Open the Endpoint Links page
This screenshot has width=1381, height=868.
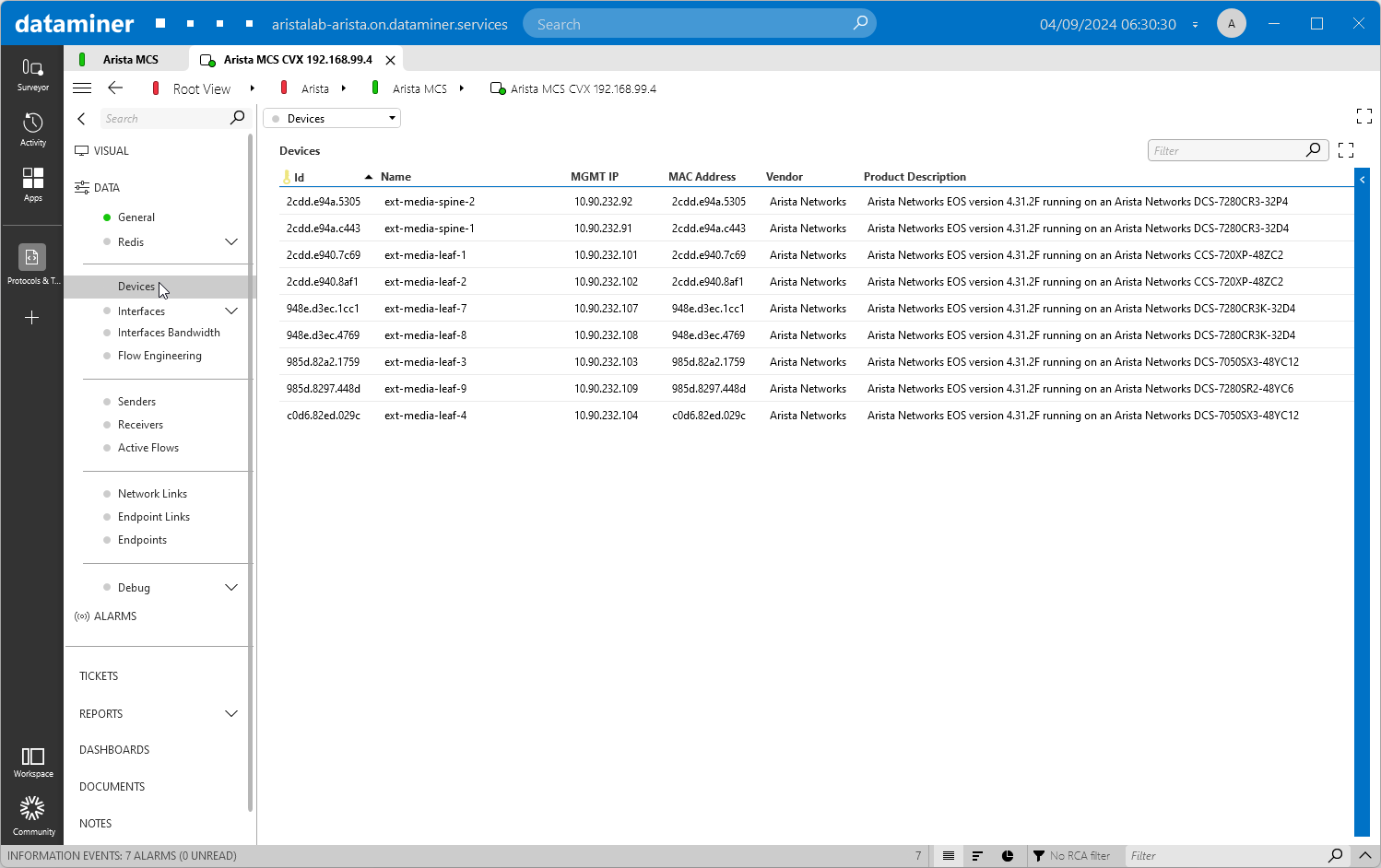[154, 517]
